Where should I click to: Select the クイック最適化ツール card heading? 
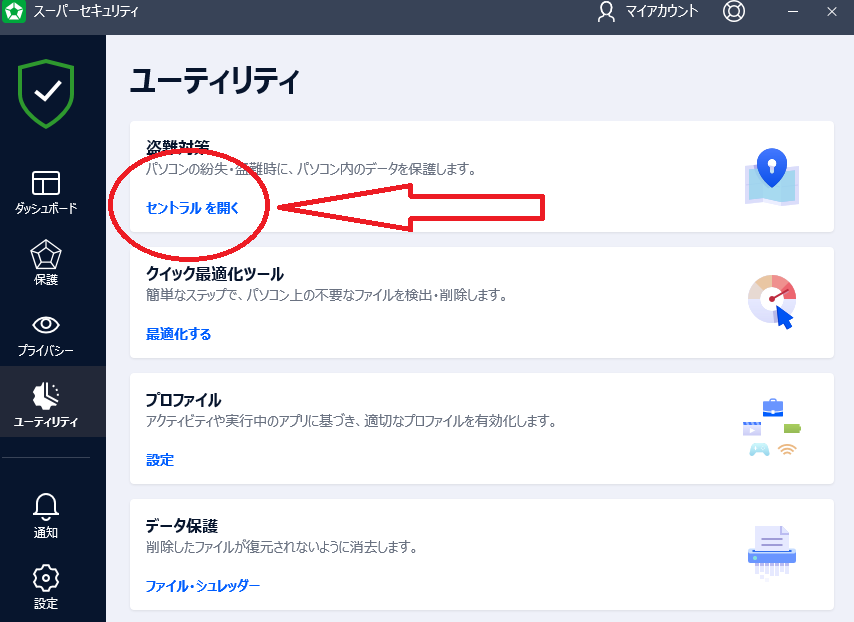[x=215, y=274]
